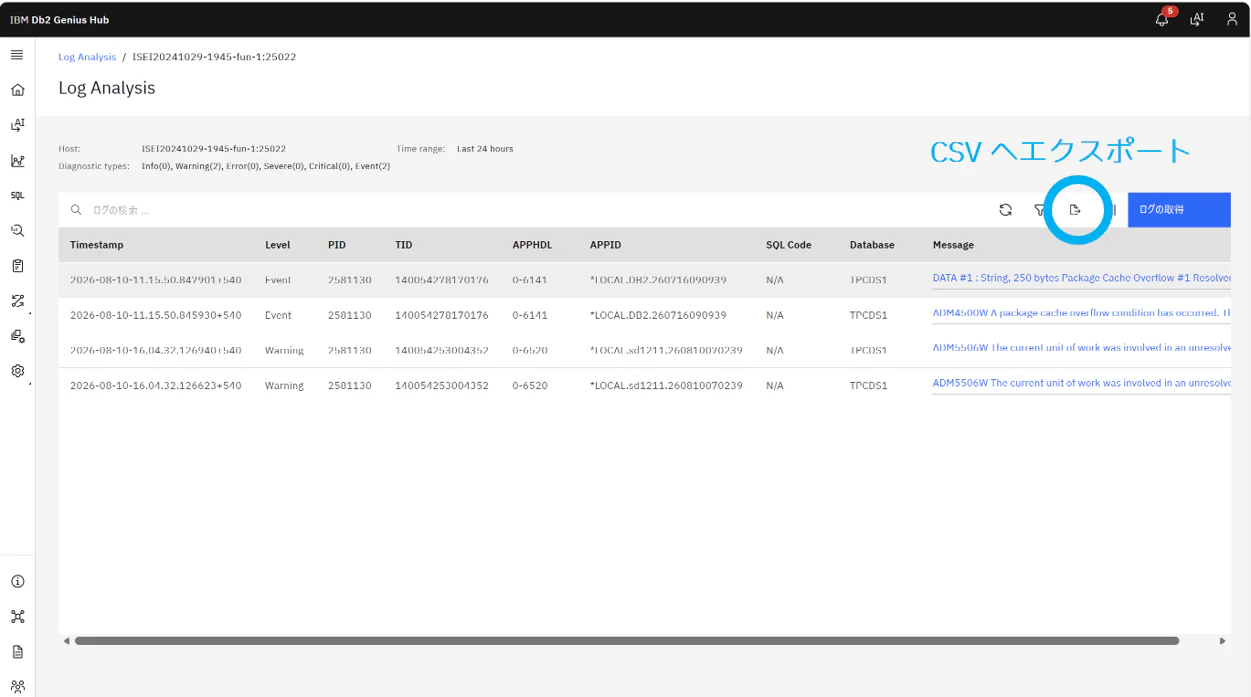Open the network nodes icon in sidebar
Image resolution: width=1251 pixels, height=697 pixels.
click(x=17, y=616)
